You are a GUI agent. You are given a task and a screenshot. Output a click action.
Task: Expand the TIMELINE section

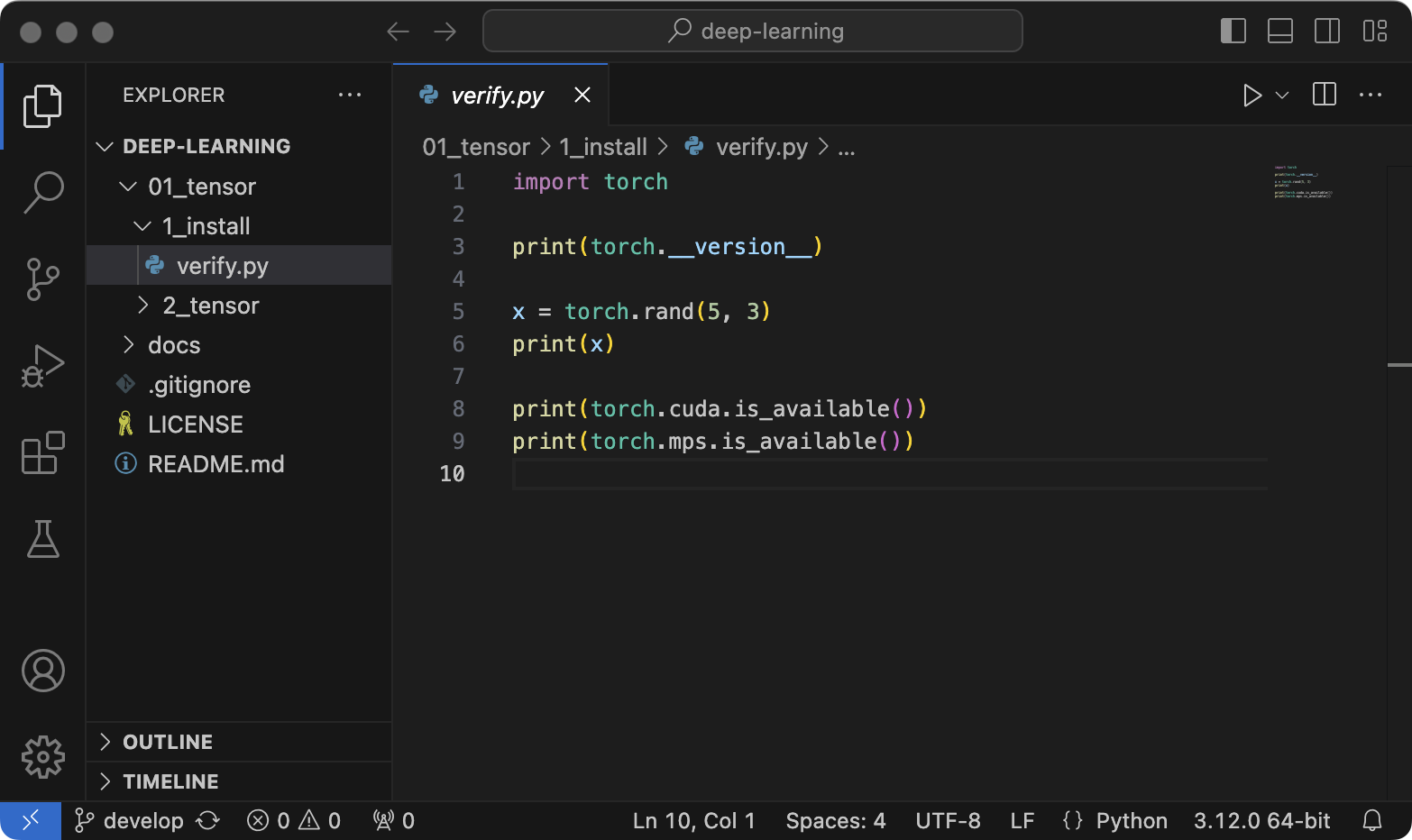tap(239, 781)
